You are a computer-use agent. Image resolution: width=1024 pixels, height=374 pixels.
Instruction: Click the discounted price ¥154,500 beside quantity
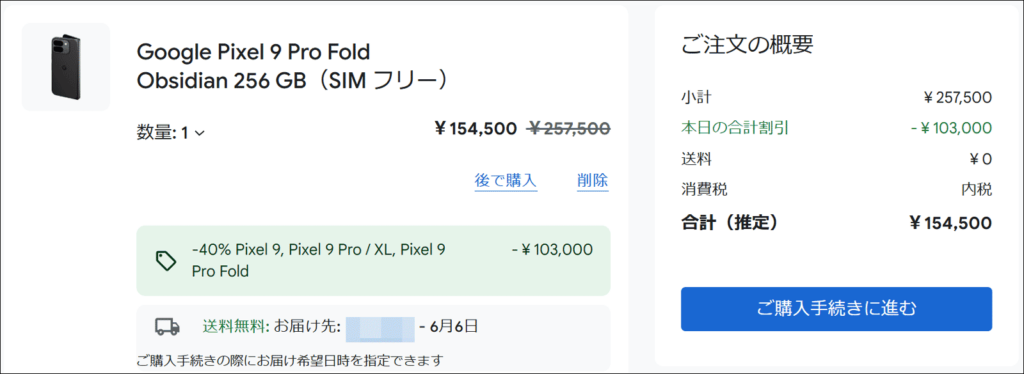(475, 129)
